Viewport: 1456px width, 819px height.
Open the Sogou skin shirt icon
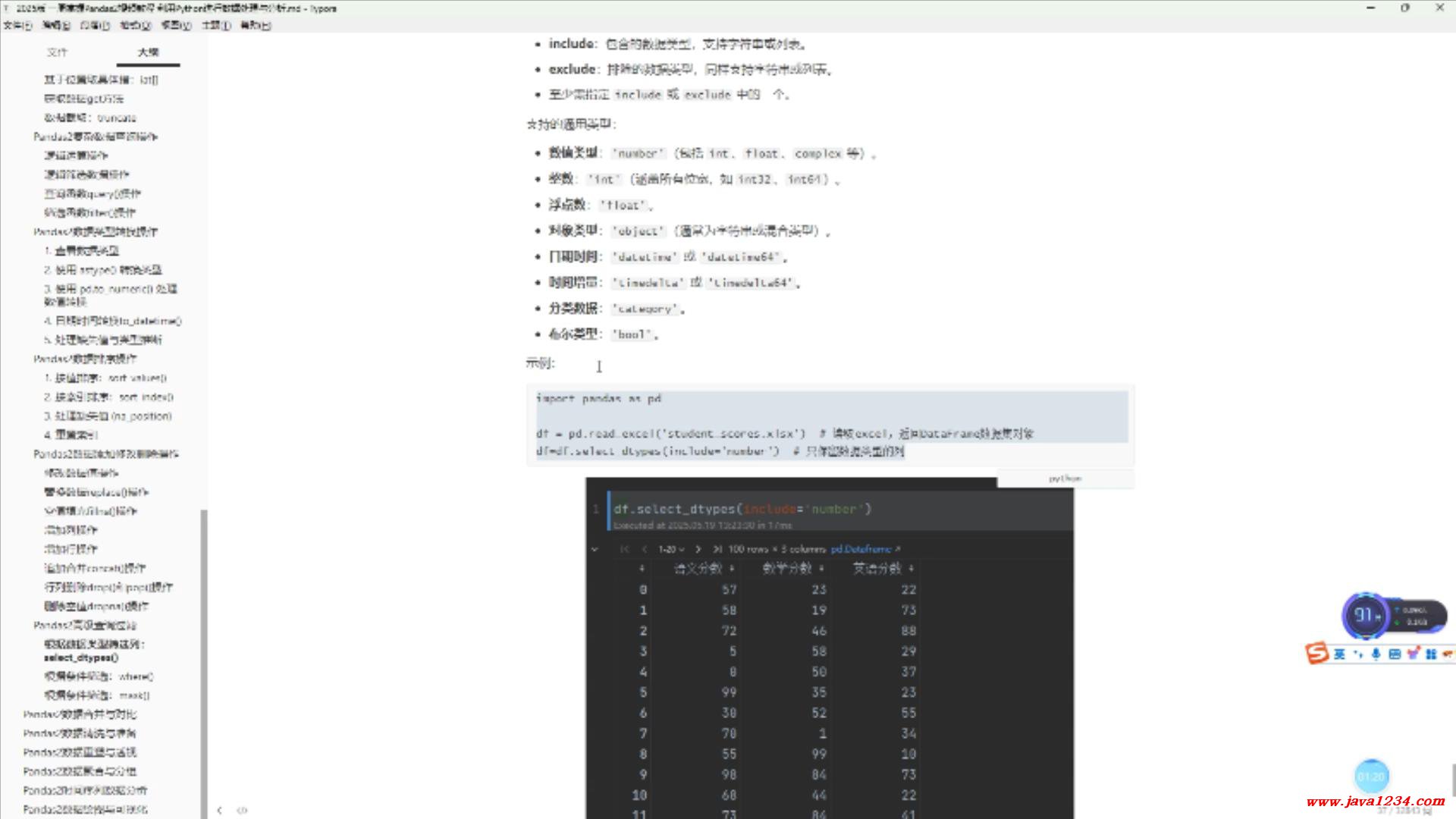click(x=1413, y=654)
